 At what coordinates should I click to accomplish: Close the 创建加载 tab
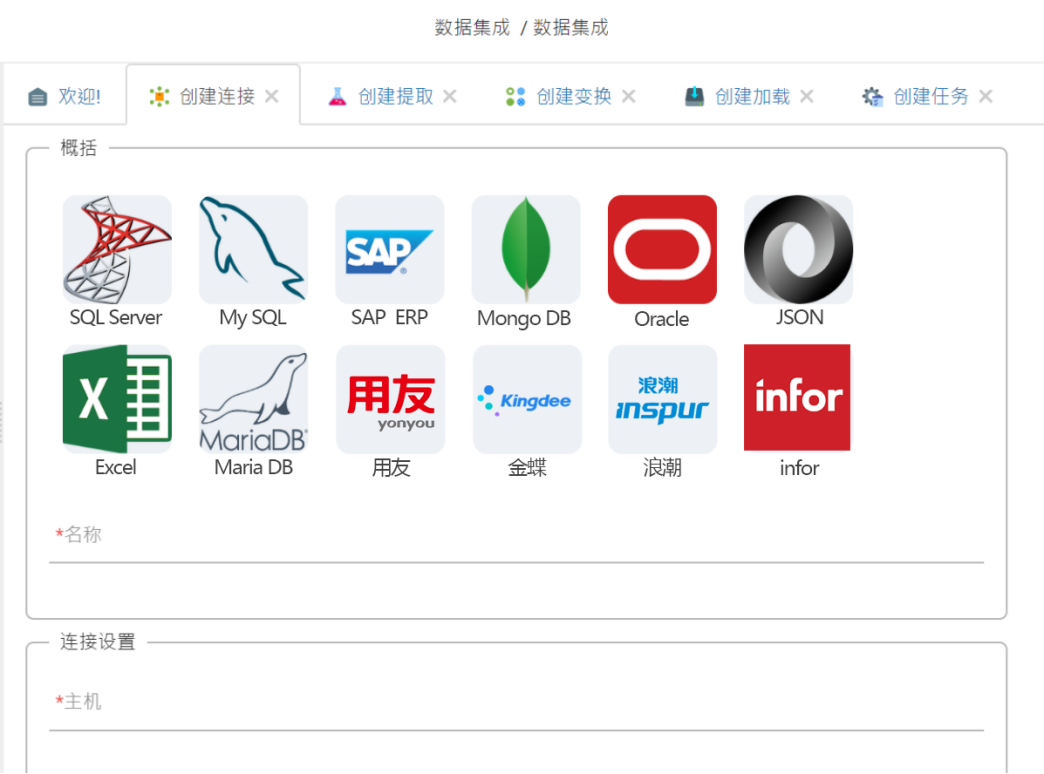807,97
